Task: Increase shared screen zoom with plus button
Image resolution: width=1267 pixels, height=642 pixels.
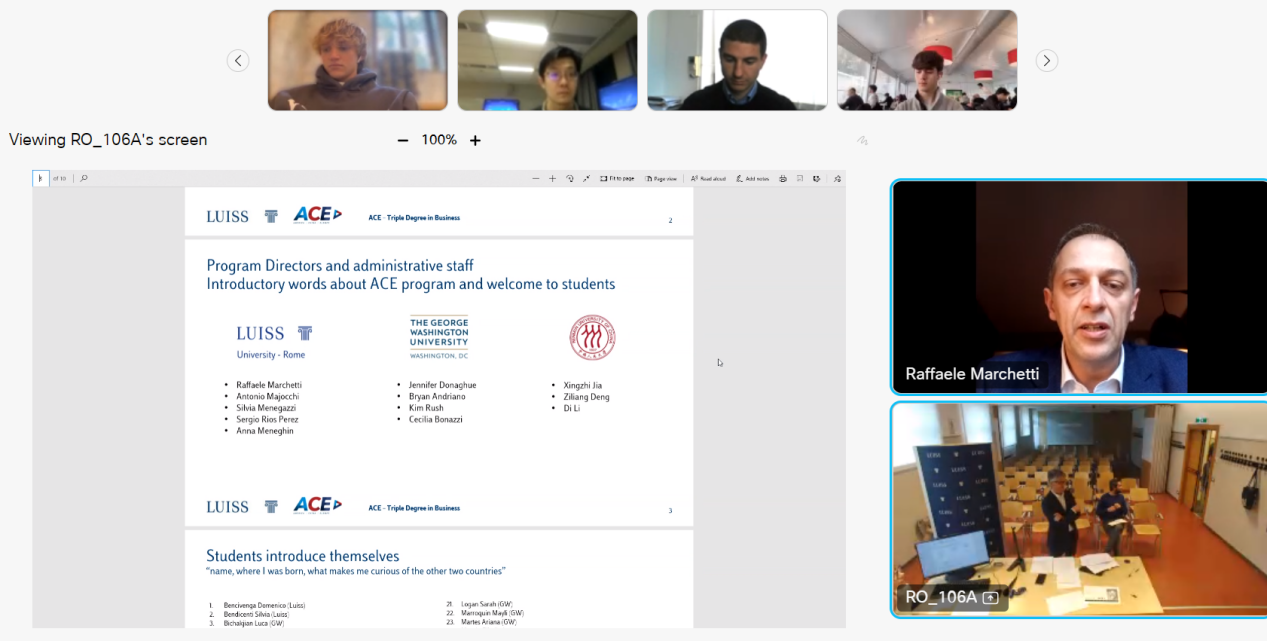Action: (x=475, y=141)
